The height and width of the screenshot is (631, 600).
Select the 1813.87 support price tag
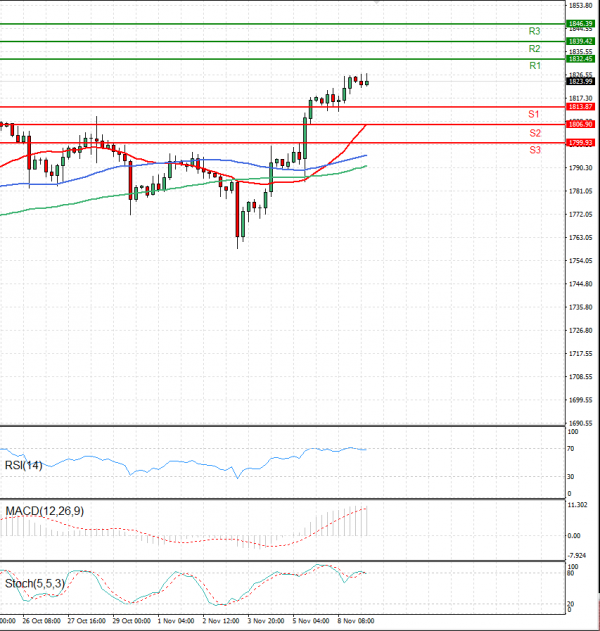point(580,107)
